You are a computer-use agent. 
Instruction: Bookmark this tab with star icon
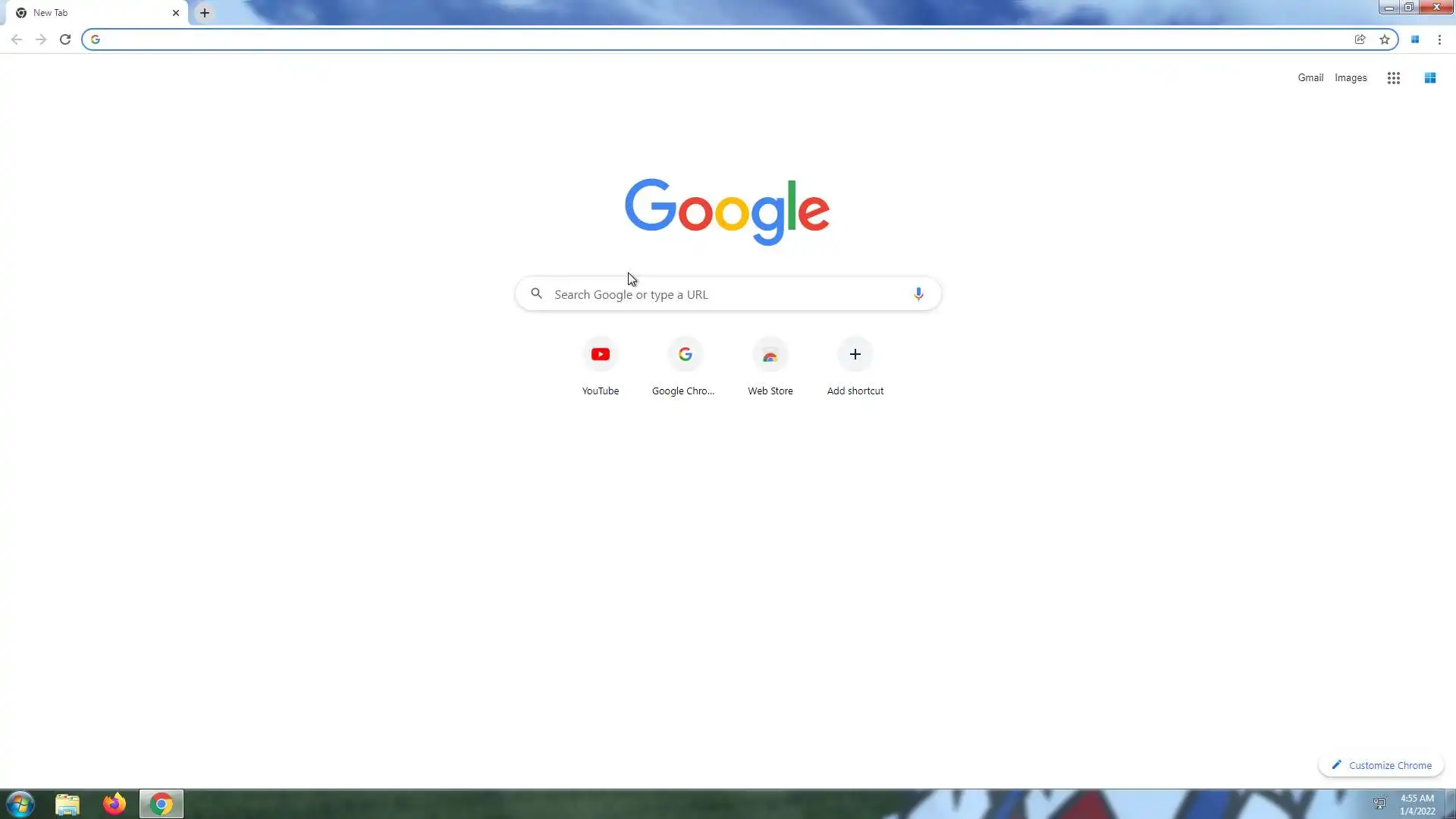point(1385,39)
